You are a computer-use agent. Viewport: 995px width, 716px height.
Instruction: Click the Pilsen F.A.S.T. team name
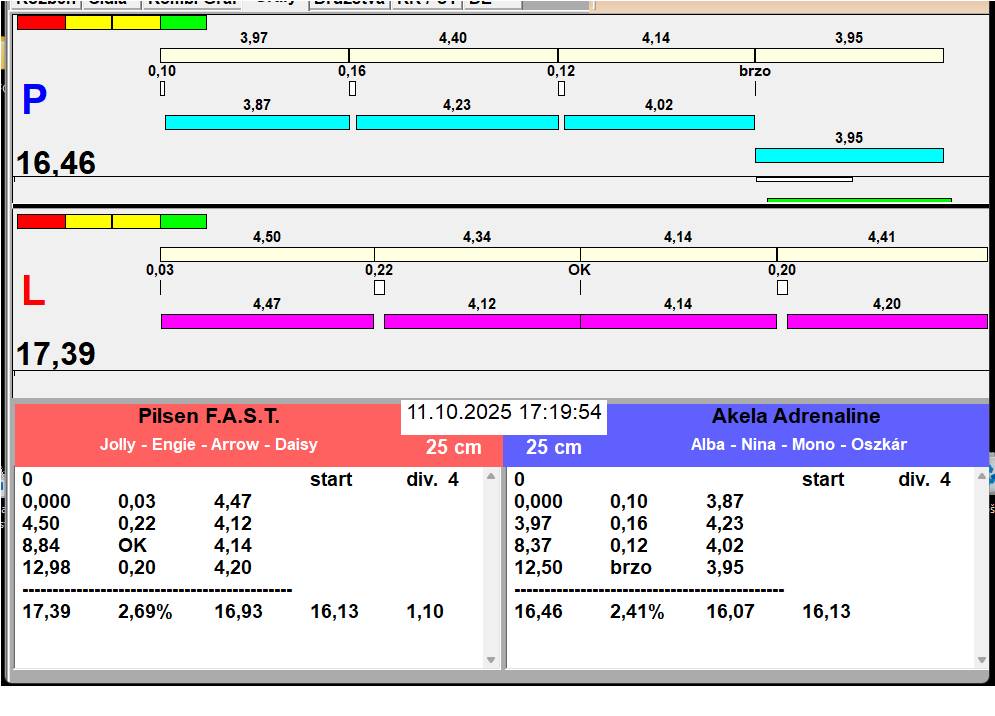[209, 416]
